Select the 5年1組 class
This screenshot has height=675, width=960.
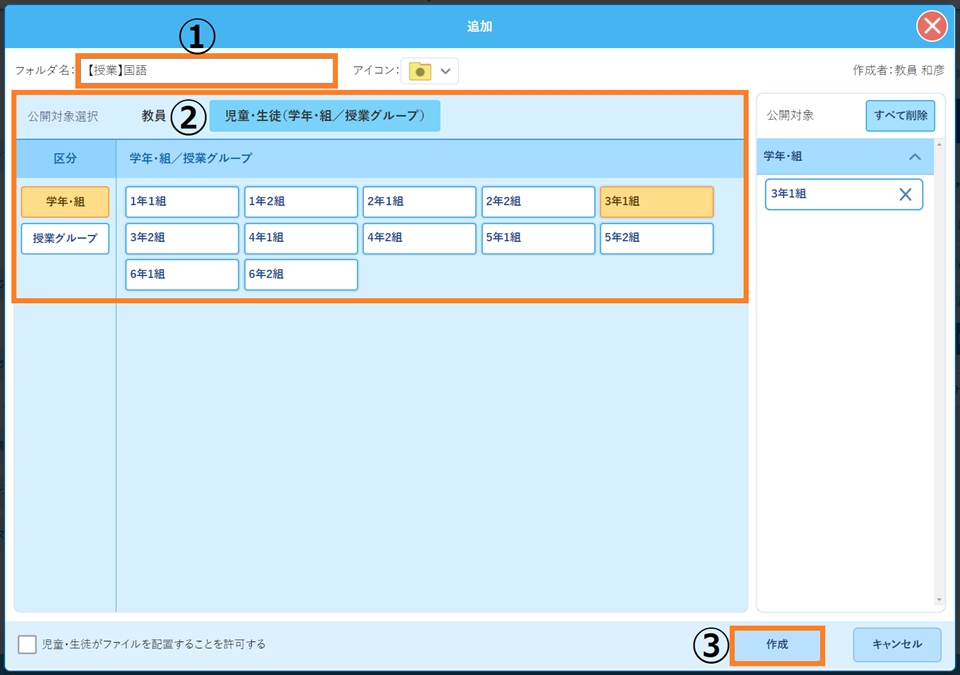pyautogui.click(x=538, y=238)
